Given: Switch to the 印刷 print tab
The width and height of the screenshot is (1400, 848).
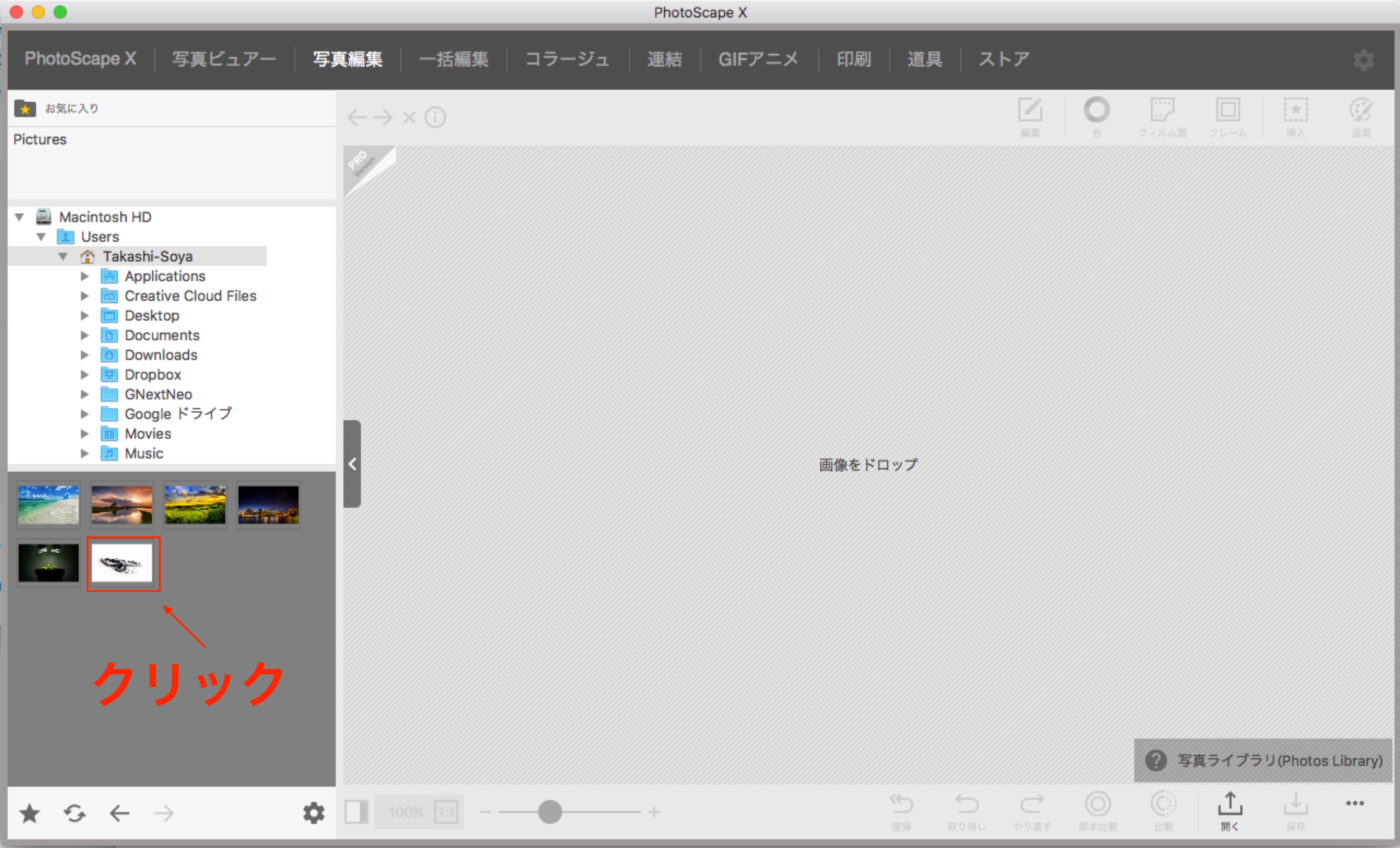Looking at the screenshot, I should coord(853,59).
